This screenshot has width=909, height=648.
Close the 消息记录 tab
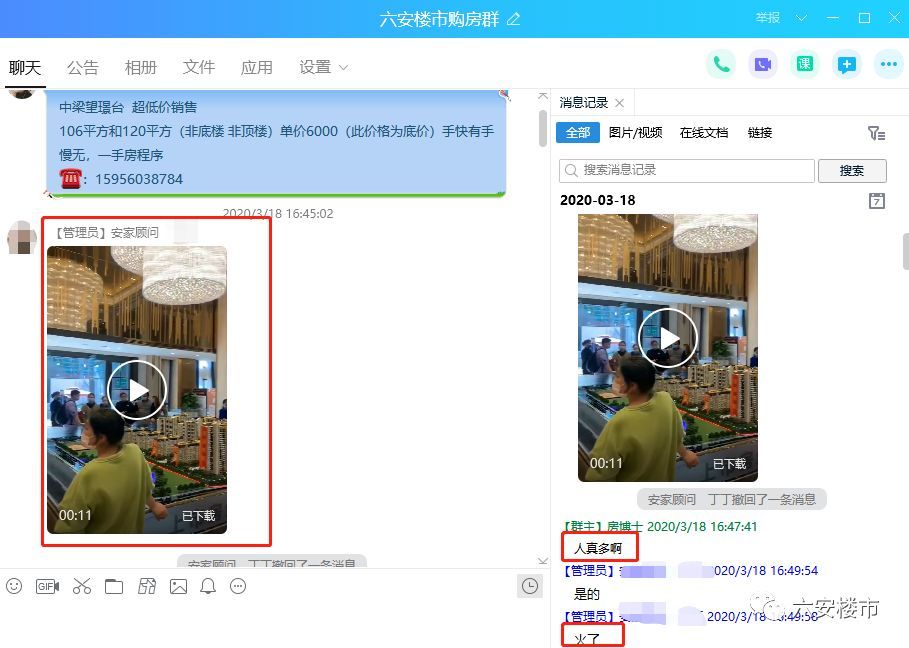point(619,103)
